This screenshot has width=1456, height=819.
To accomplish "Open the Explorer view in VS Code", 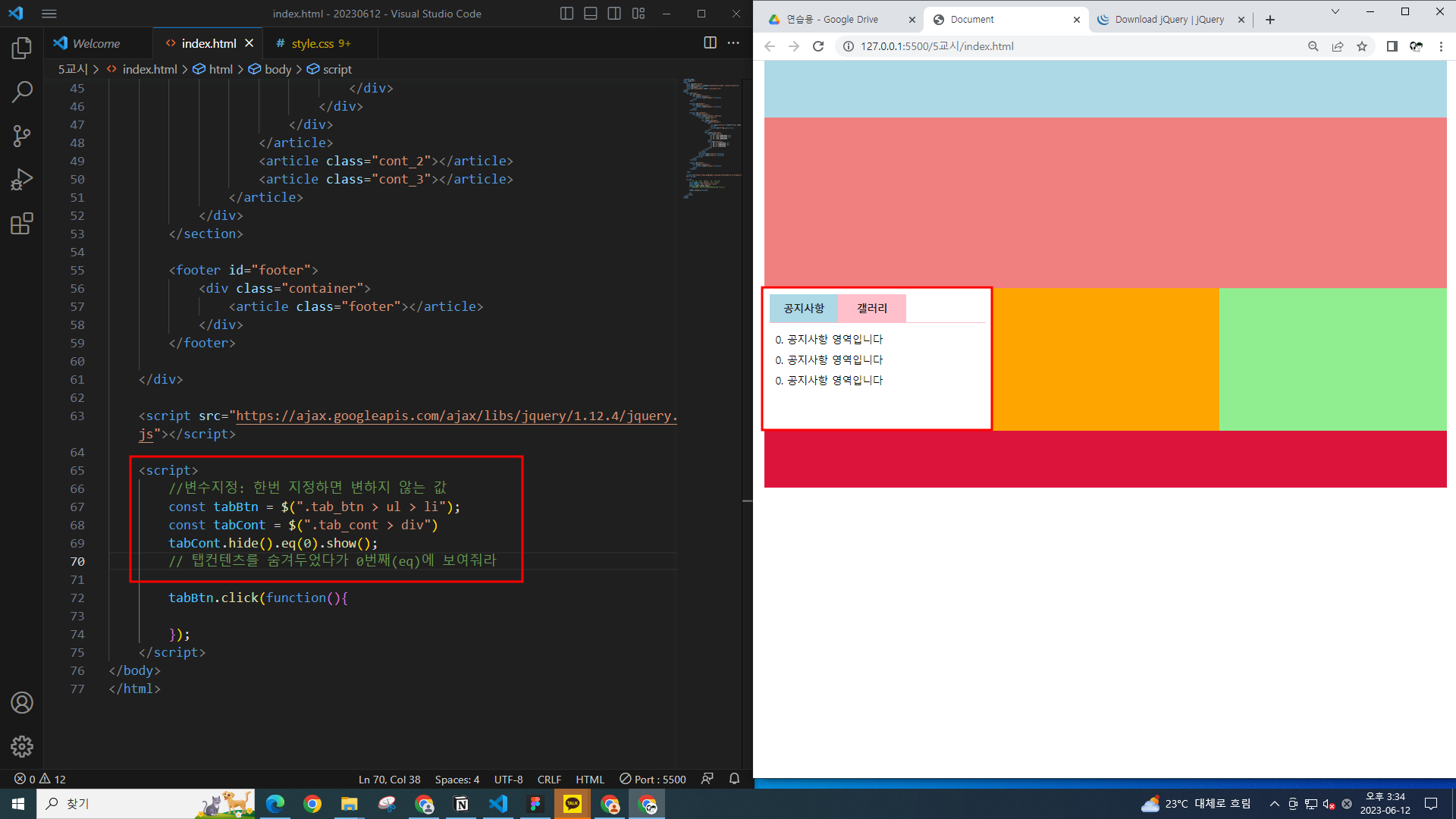I will point(22,48).
